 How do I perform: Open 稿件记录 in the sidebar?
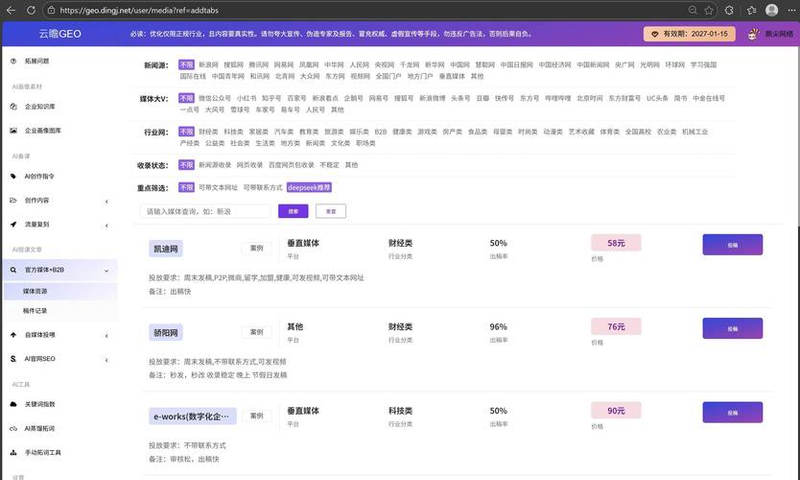point(35,311)
